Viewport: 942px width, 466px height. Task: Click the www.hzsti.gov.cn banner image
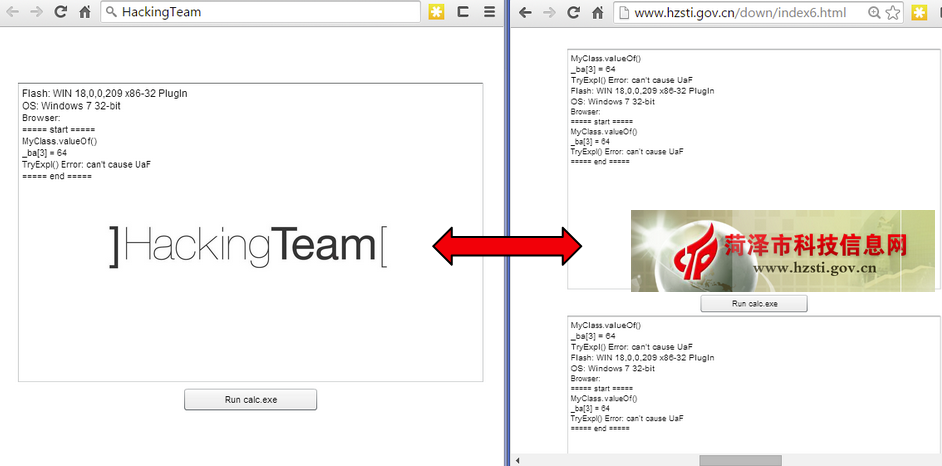(783, 251)
